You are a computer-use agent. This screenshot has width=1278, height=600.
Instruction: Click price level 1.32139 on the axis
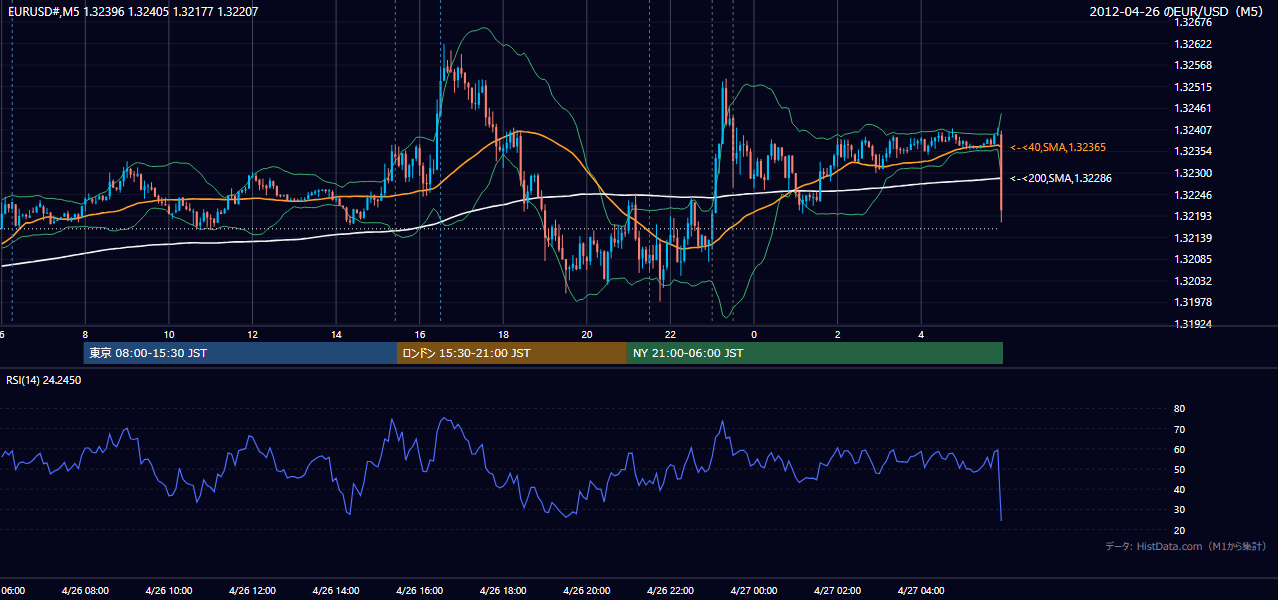[1194, 238]
